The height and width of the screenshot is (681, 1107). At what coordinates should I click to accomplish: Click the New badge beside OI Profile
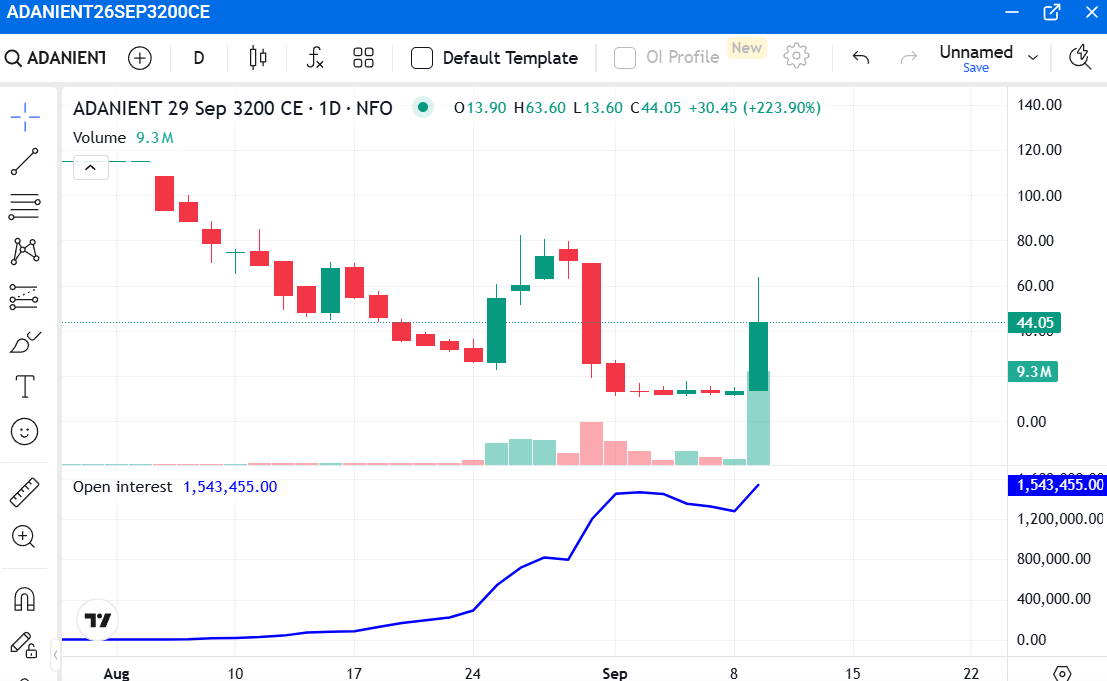pos(746,48)
